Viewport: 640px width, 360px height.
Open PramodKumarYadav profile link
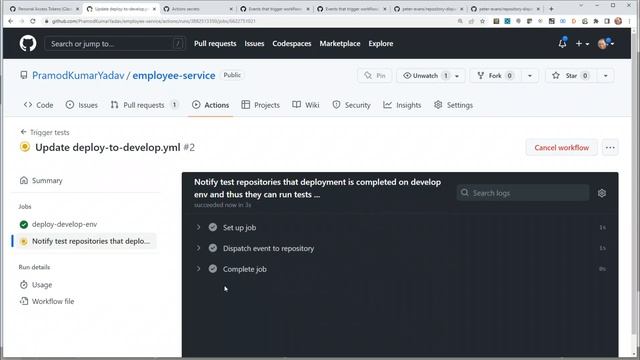pyautogui.click(x=78, y=76)
